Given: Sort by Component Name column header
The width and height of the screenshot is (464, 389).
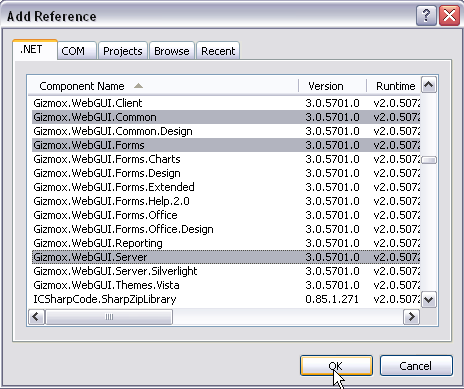Looking at the screenshot, I should click(163, 86).
